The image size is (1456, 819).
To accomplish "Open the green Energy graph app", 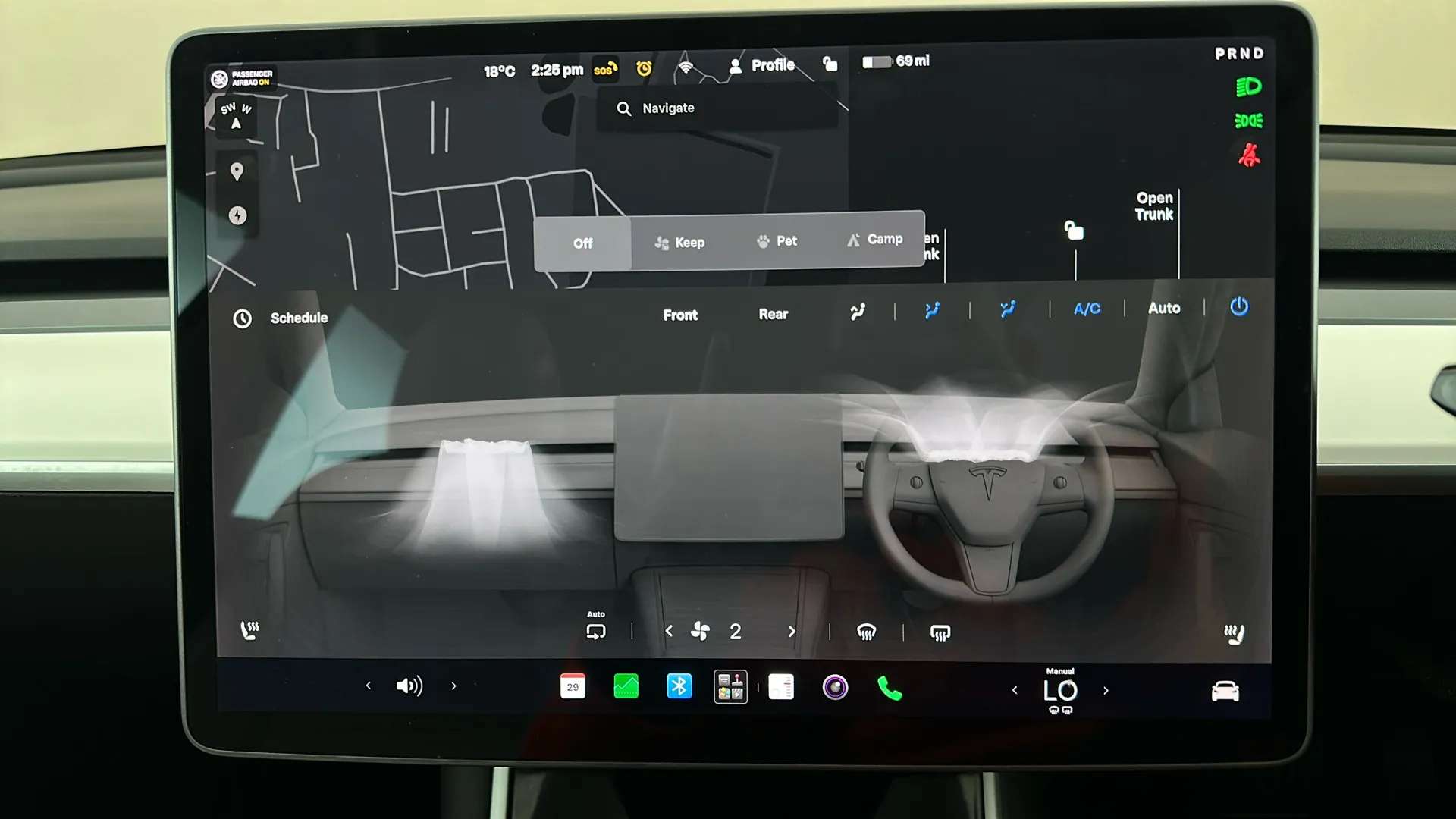I will [x=626, y=686].
